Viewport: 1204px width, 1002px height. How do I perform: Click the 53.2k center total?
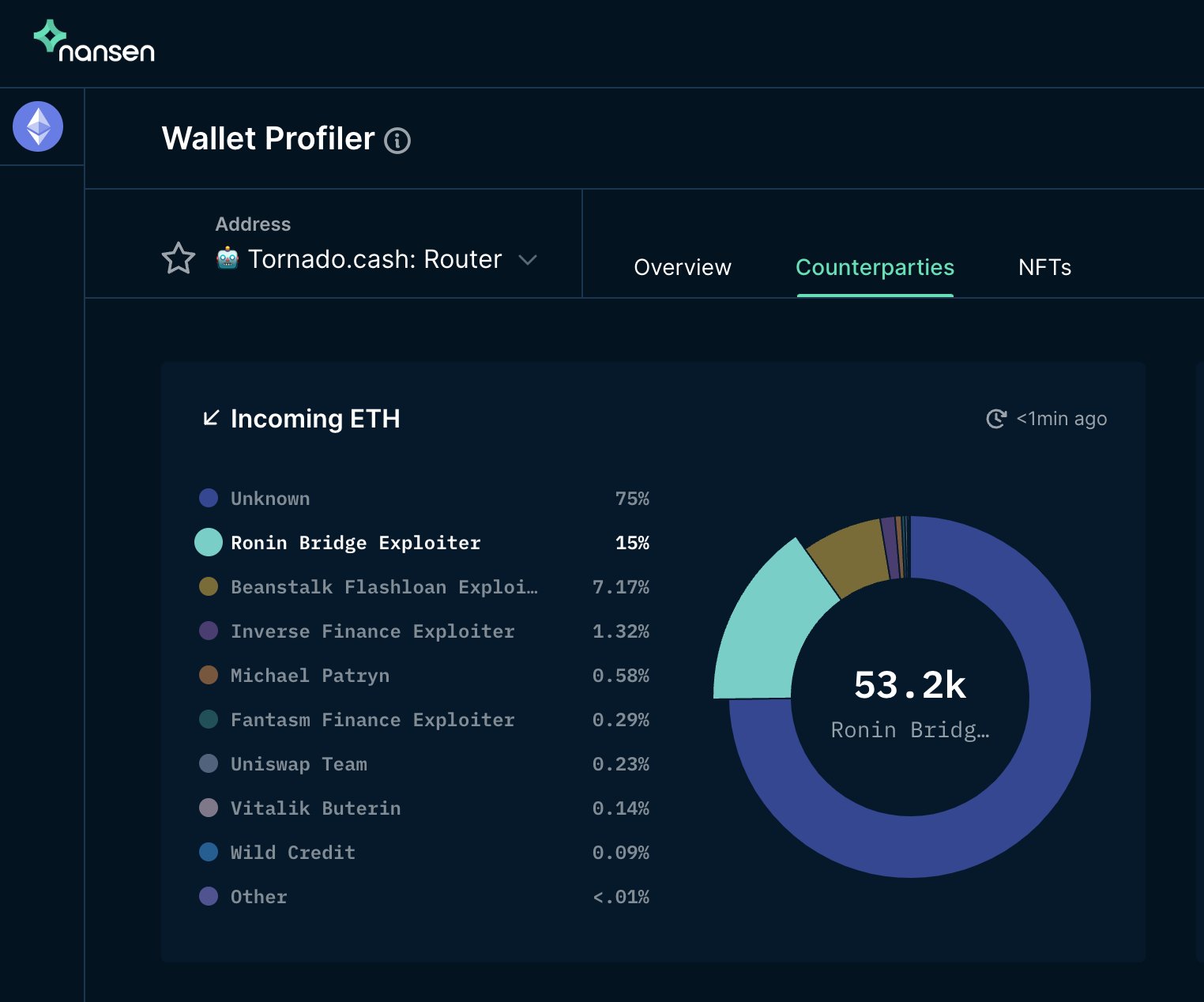[910, 684]
